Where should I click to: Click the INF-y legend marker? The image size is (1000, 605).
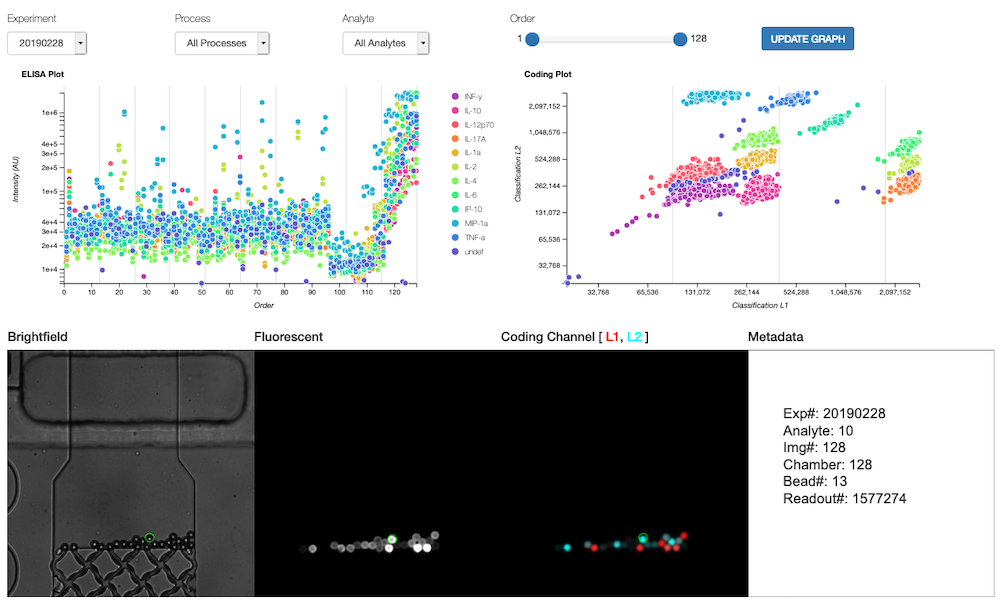[x=457, y=96]
